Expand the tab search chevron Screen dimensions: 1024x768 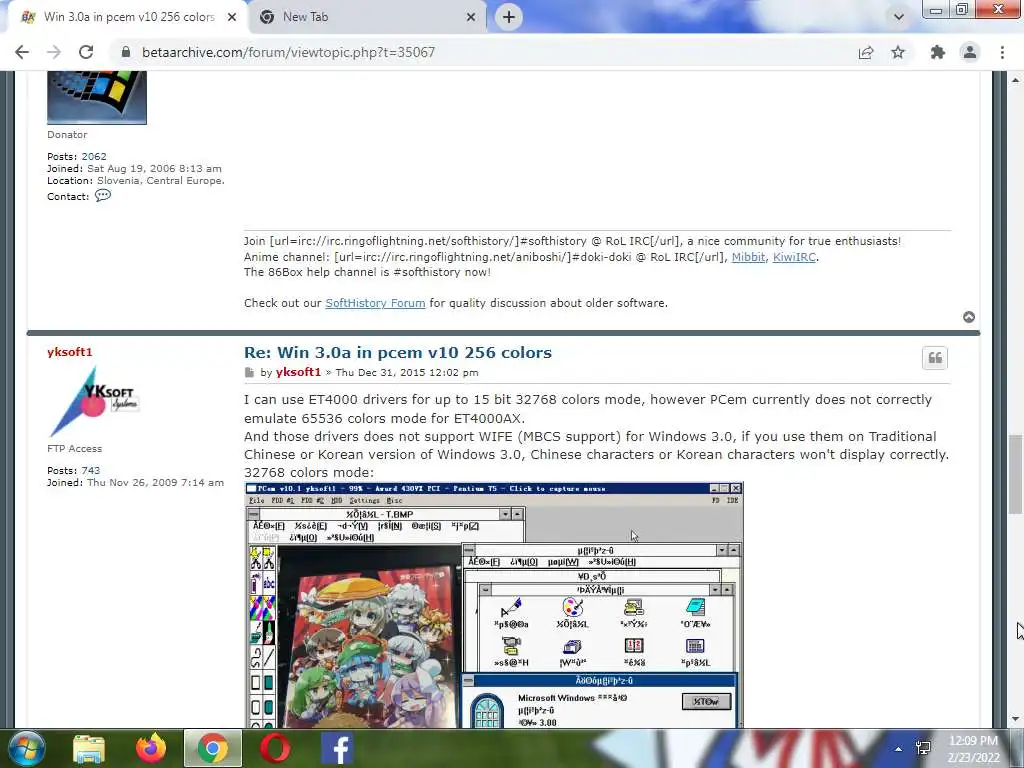[899, 17]
